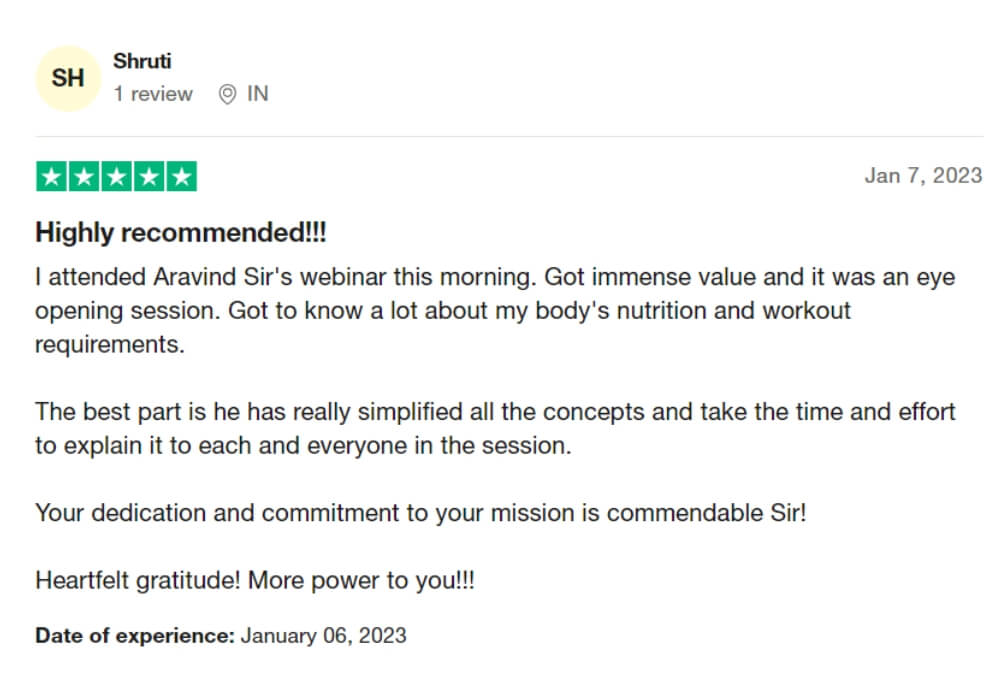Viewport: 1000px width, 700px height.
Task: Click the SH reviewer avatar circle
Action: pos(68,78)
